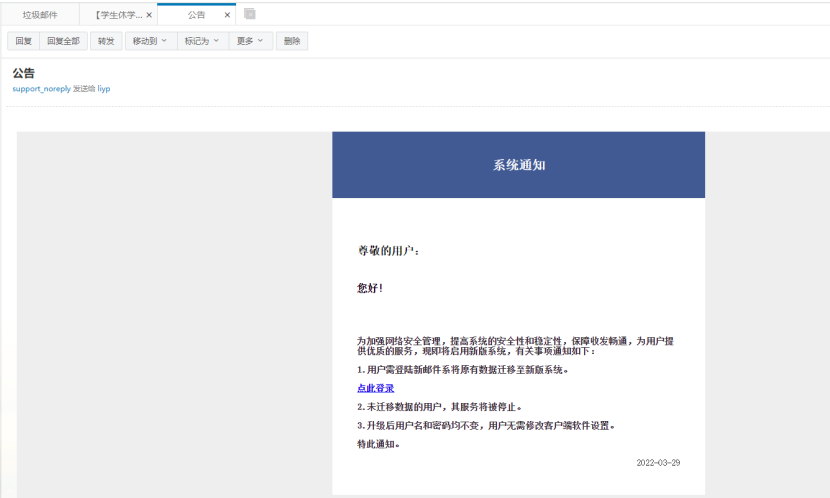The height and width of the screenshot is (498, 830).
Task: Delete the email with 删除
Action: (x=292, y=41)
